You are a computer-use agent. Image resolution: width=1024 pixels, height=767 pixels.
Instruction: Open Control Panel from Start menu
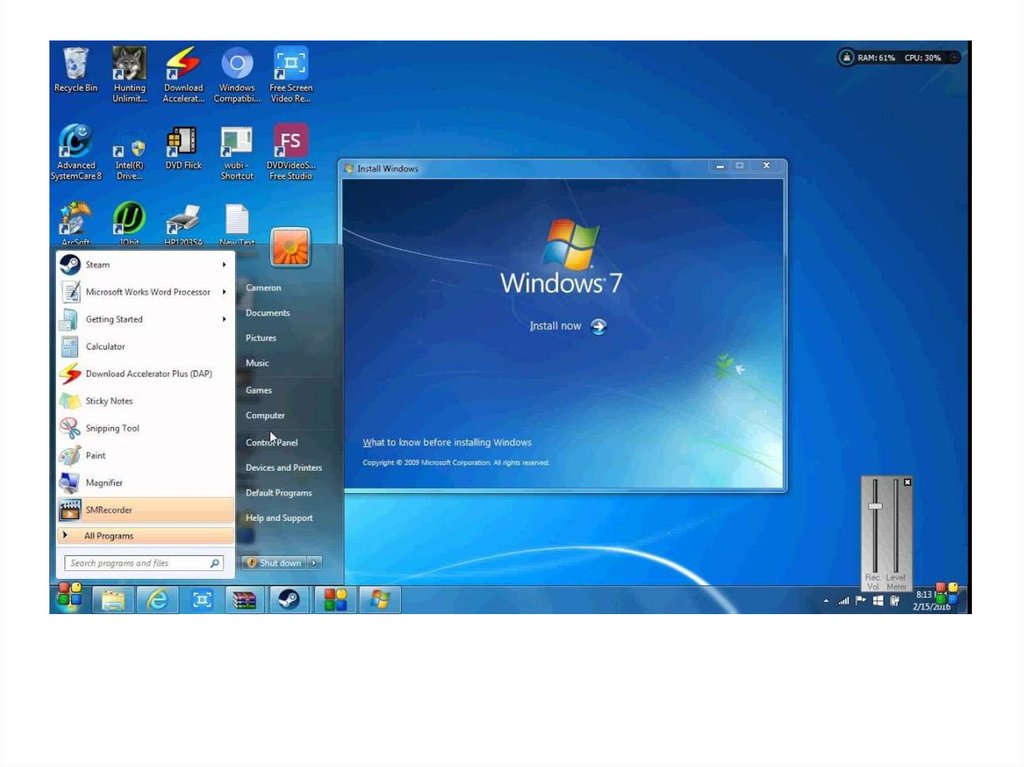(272, 442)
